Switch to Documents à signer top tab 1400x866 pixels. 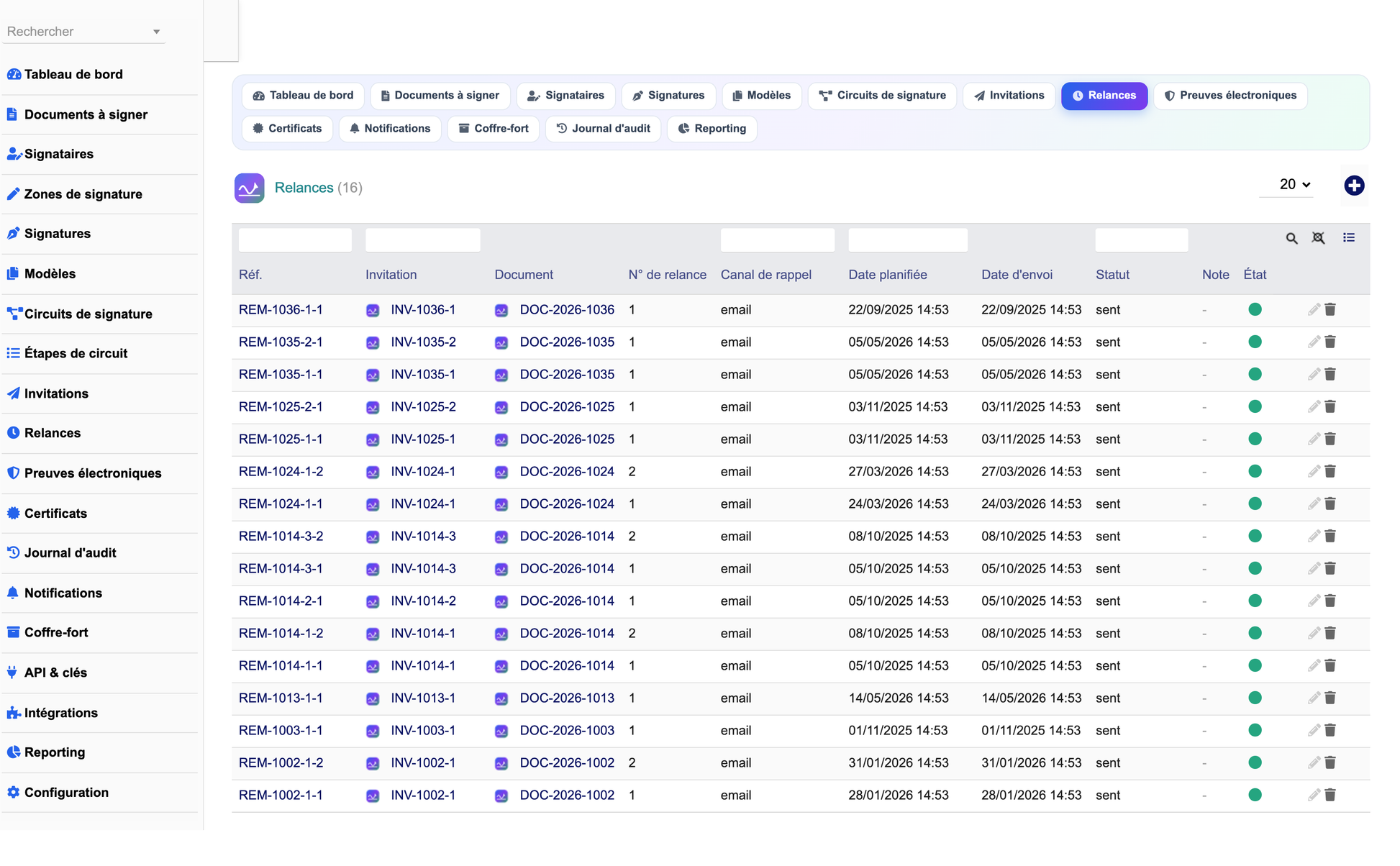(440, 96)
